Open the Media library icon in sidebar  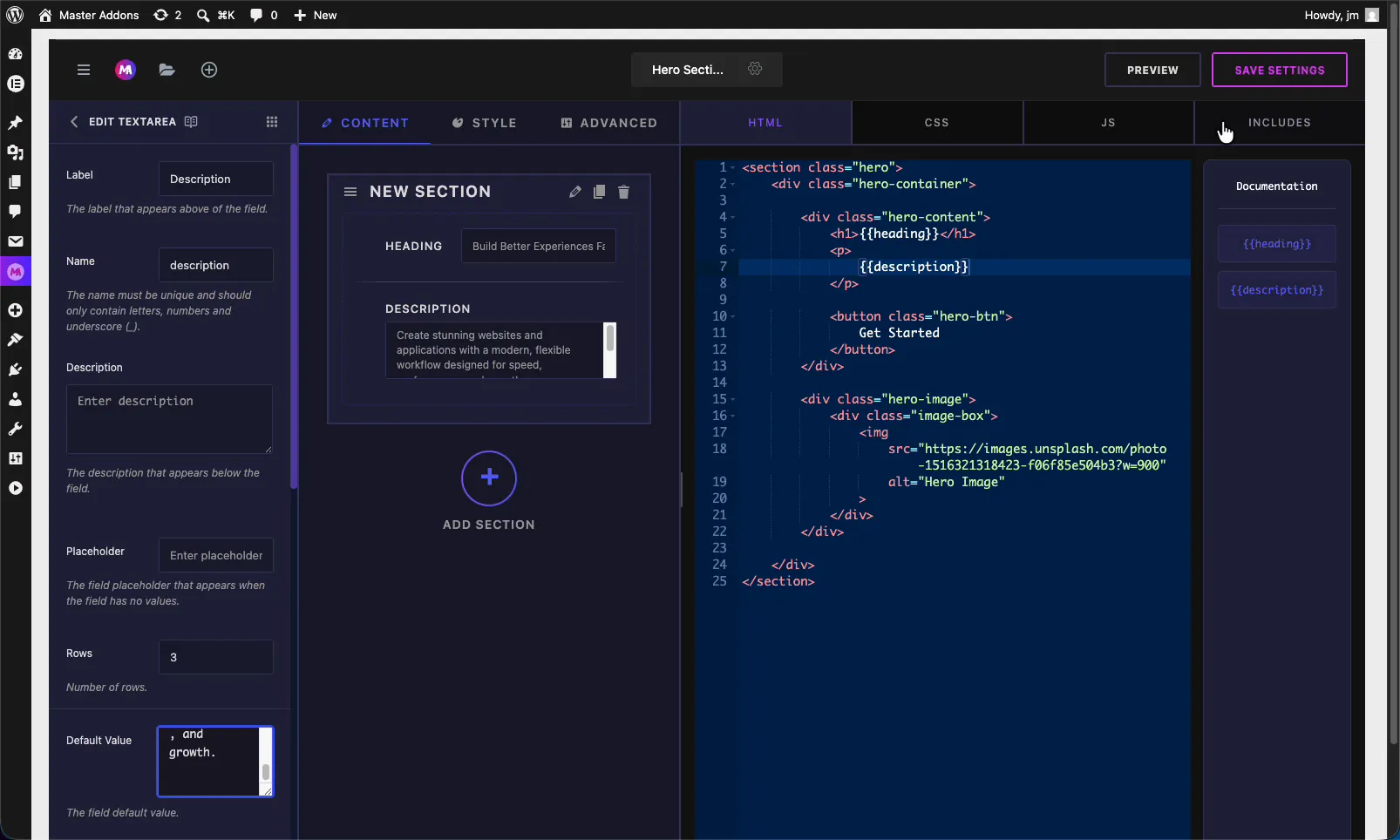(15, 152)
